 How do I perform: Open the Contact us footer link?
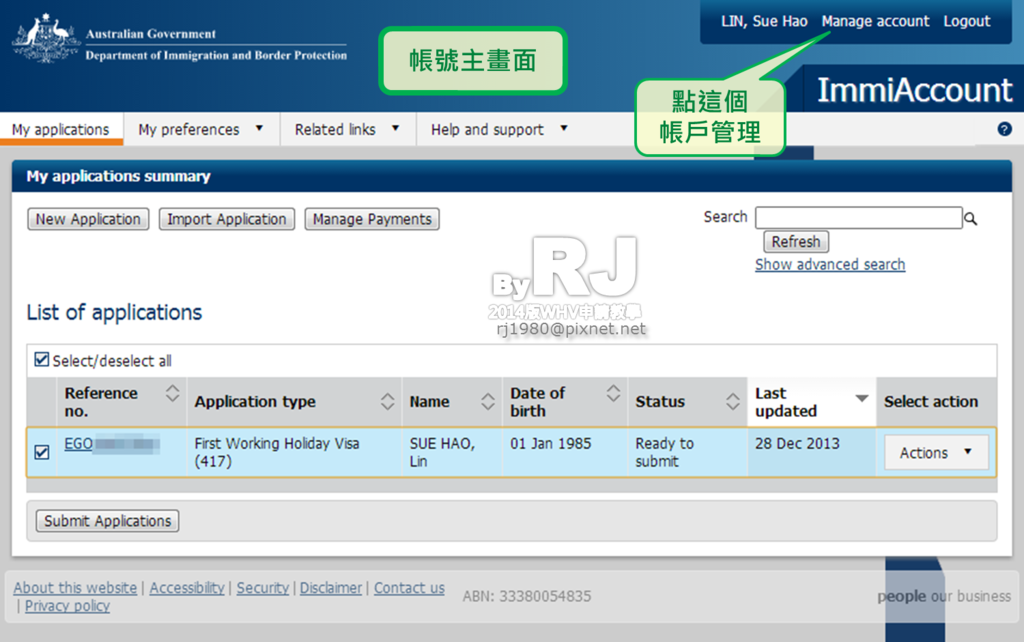pos(409,588)
